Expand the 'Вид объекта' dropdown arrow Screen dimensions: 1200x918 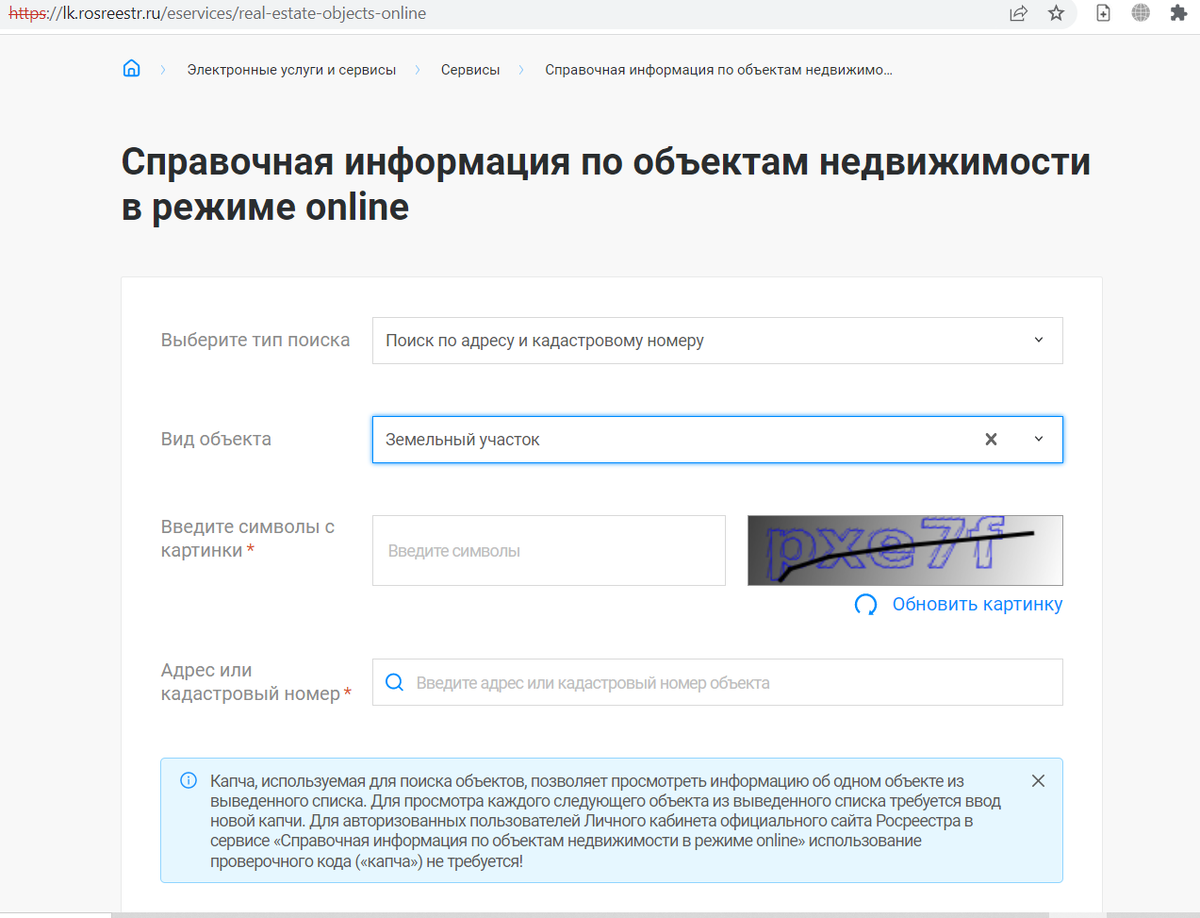(x=1038, y=439)
